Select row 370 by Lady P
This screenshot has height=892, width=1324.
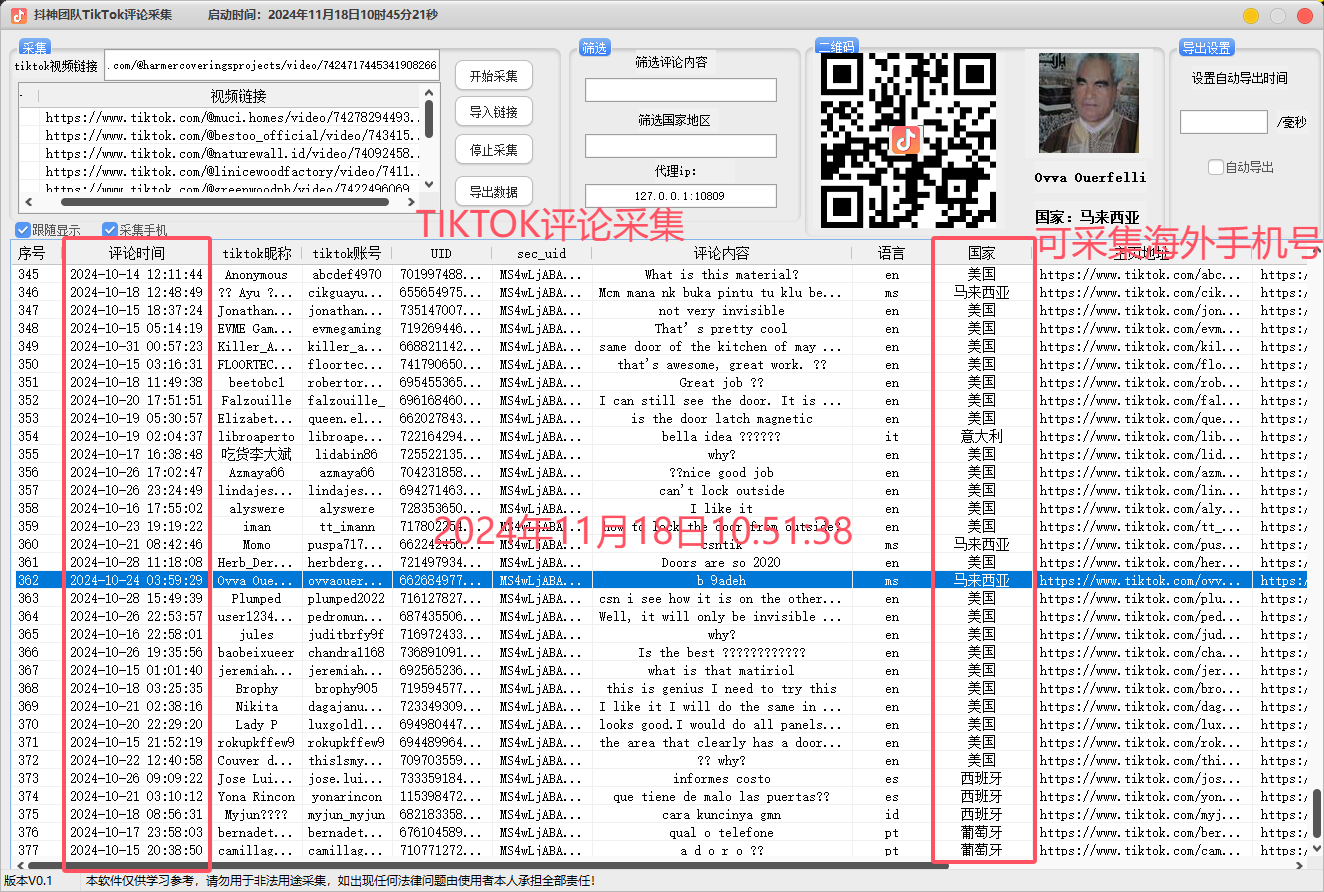pos(660,724)
